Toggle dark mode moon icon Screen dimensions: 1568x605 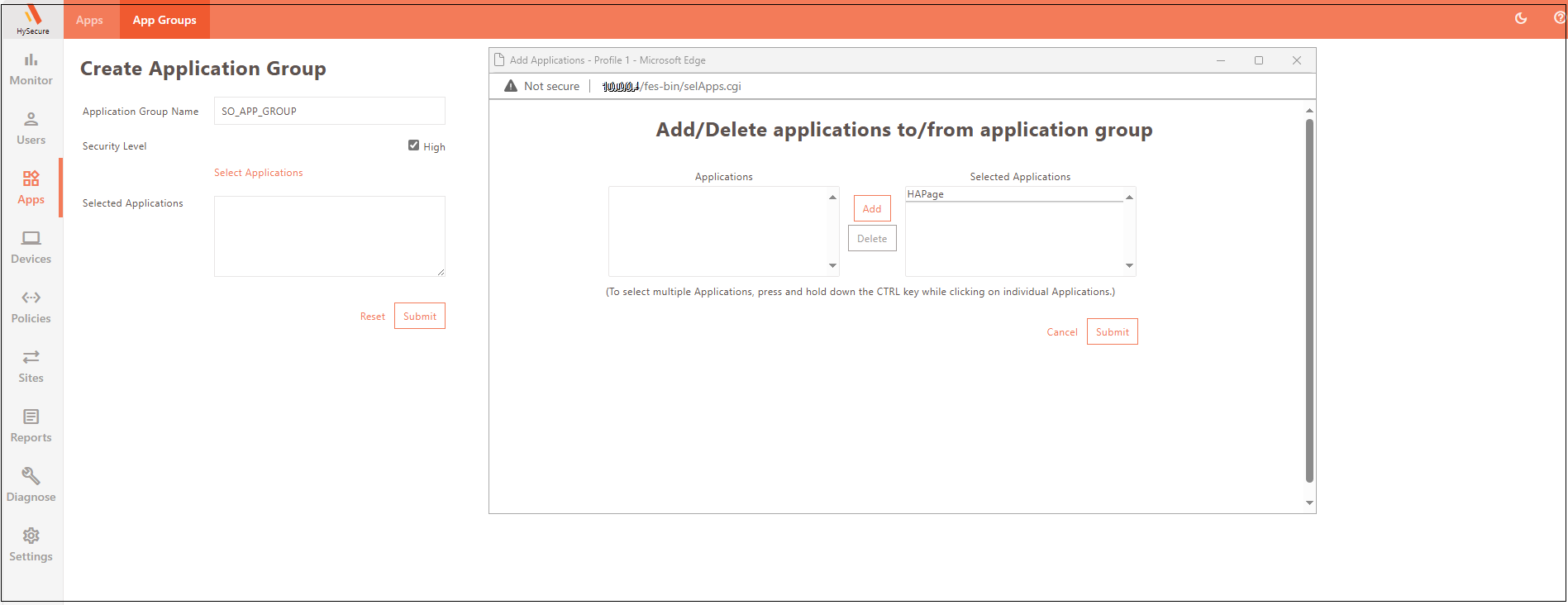pos(1520,18)
